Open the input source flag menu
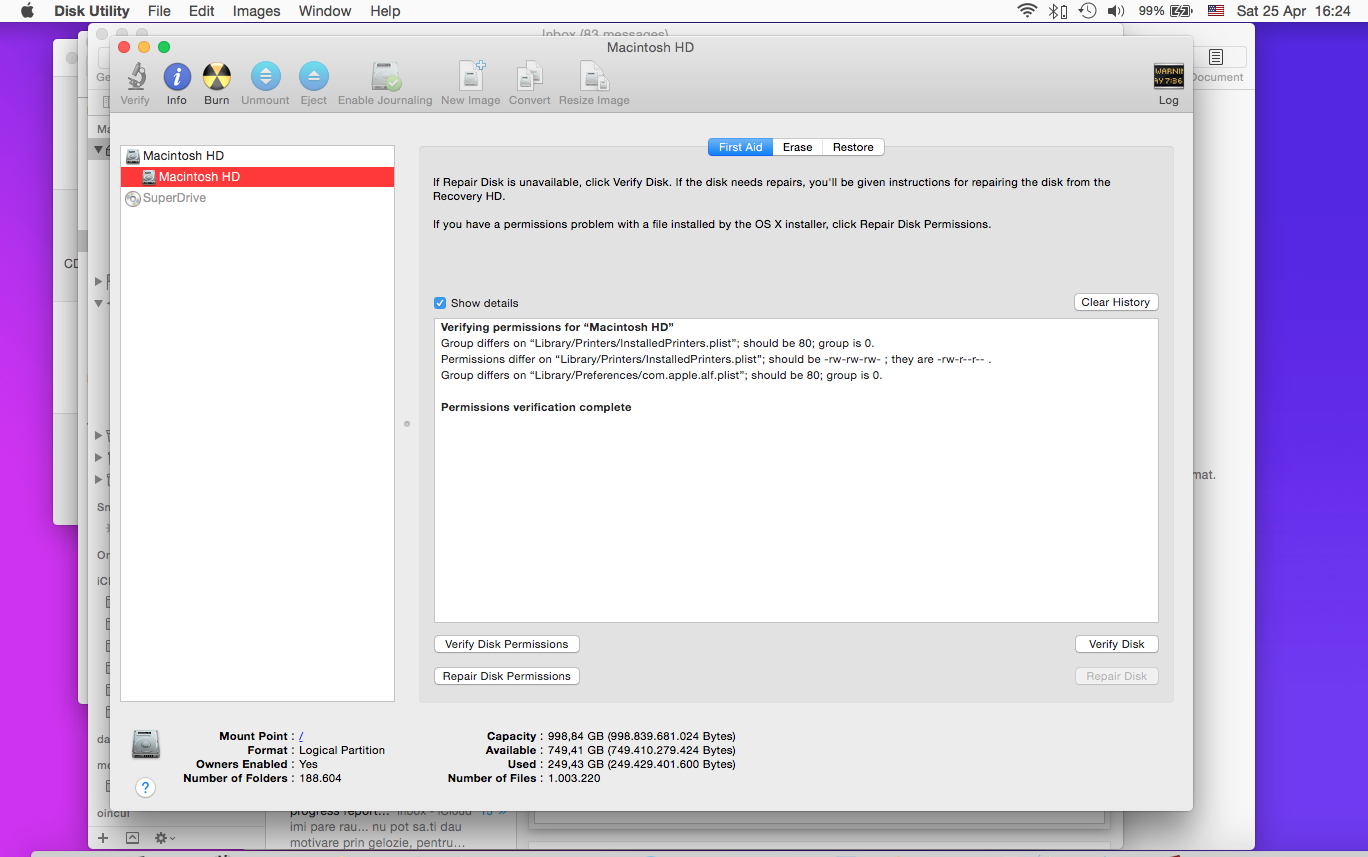 (1216, 11)
